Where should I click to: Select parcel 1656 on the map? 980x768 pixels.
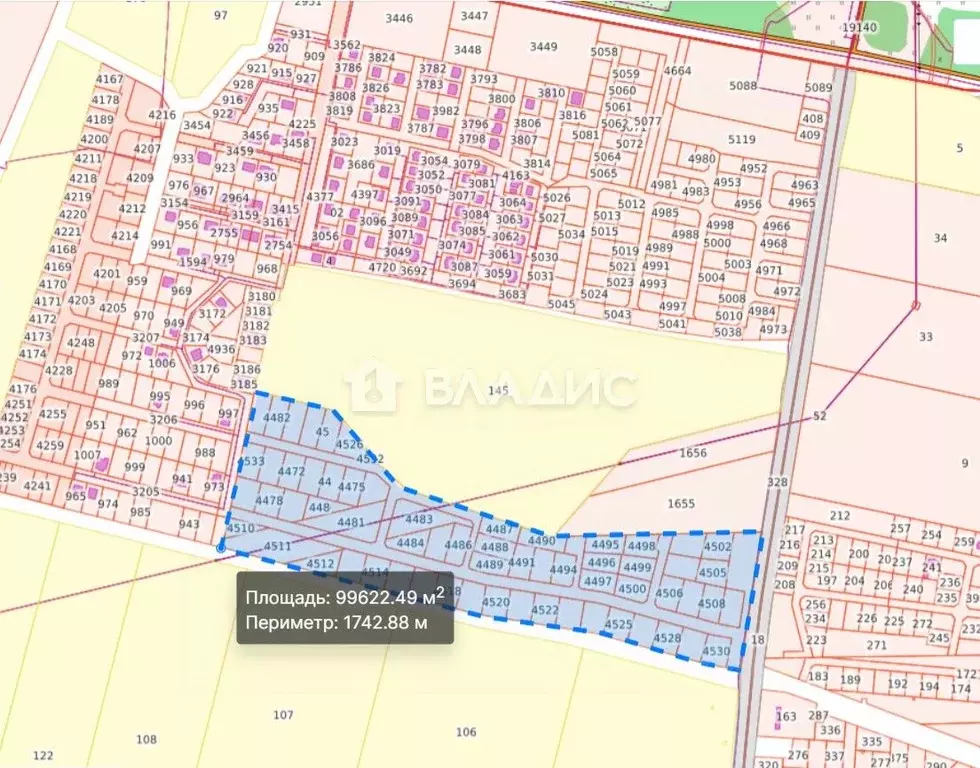click(x=693, y=453)
